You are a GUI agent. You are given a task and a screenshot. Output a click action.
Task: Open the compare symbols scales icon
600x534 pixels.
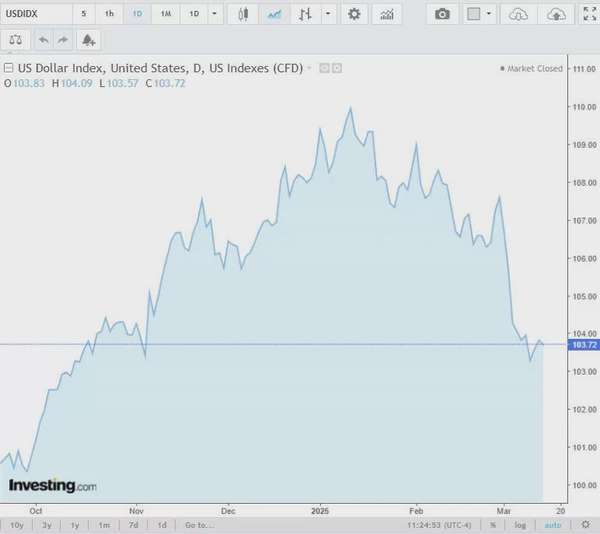click(x=15, y=40)
